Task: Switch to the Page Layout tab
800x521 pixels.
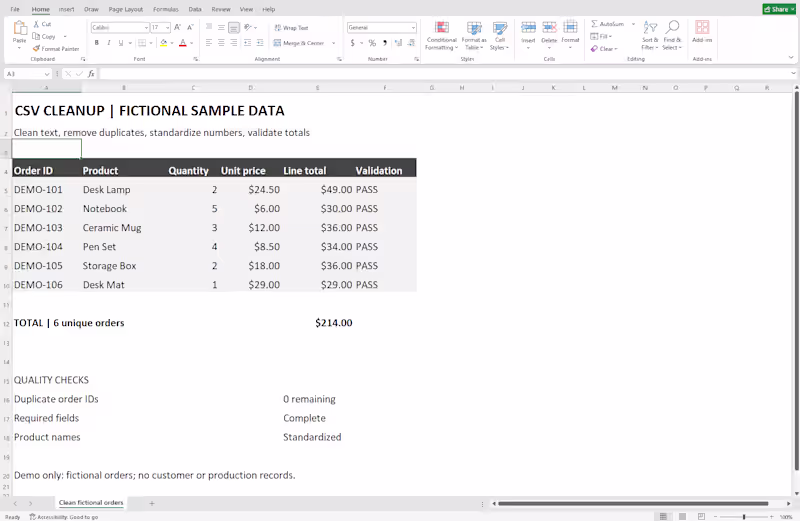Action: [x=126, y=9]
